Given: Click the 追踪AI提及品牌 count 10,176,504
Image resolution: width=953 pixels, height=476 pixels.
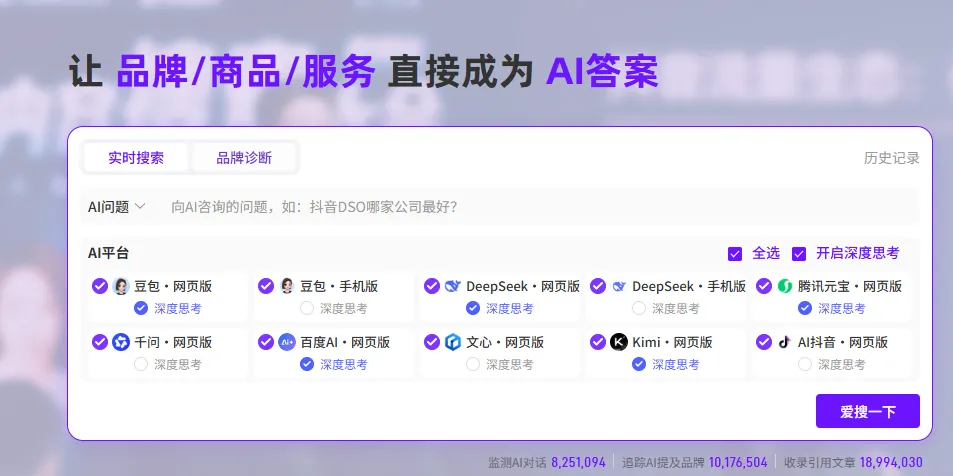Looking at the screenshot, I should pyautogui.click(x=738, y=462).
